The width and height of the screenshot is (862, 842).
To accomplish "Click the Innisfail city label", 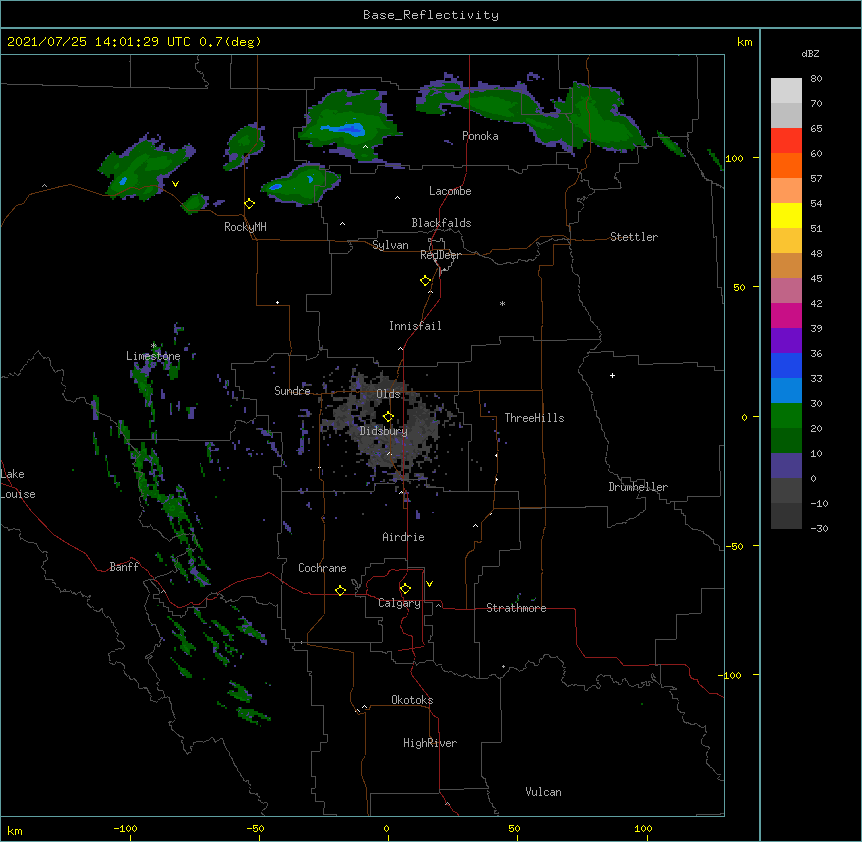I will 415,326.
